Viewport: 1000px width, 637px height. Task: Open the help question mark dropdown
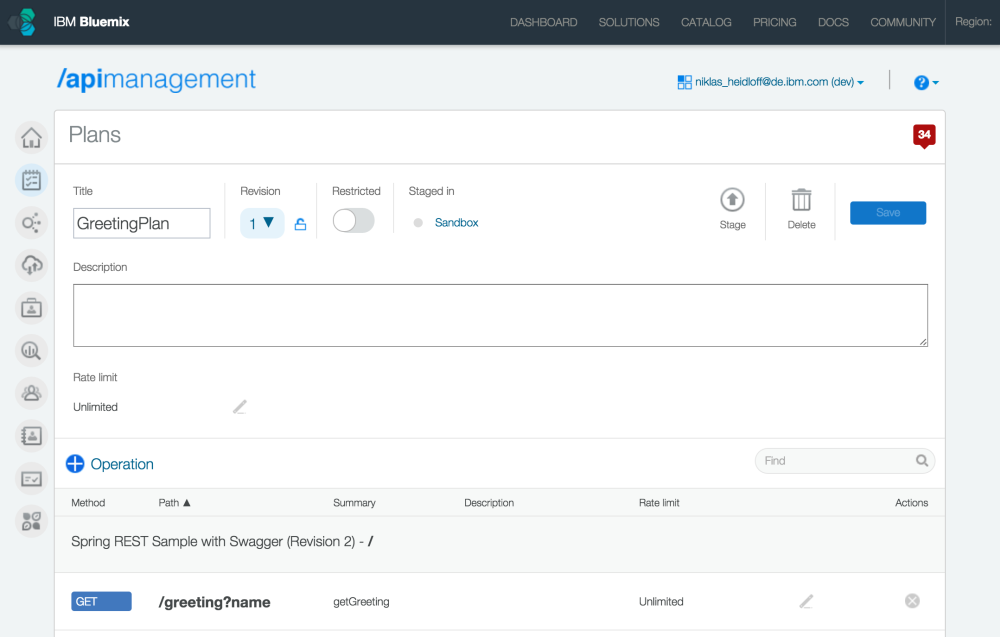coord(926,82)
